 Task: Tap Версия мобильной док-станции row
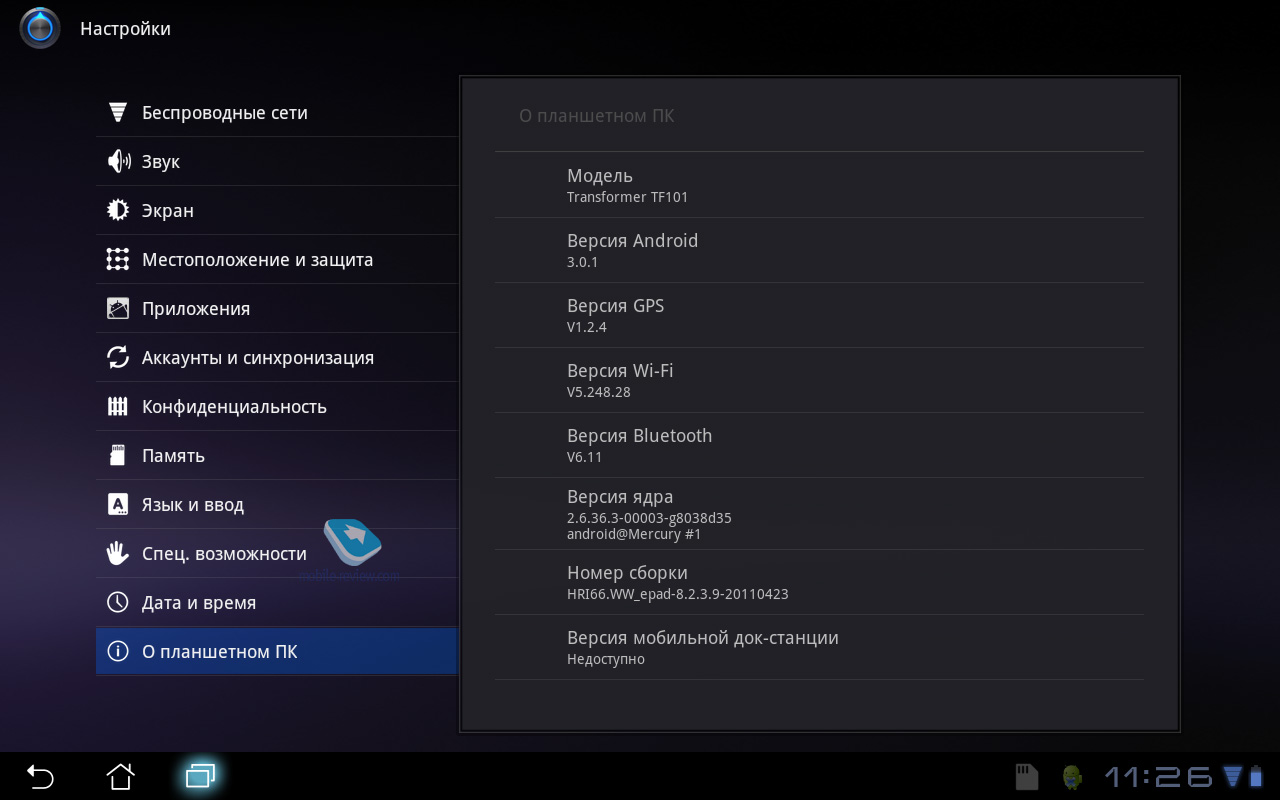[x=819, y=647]
